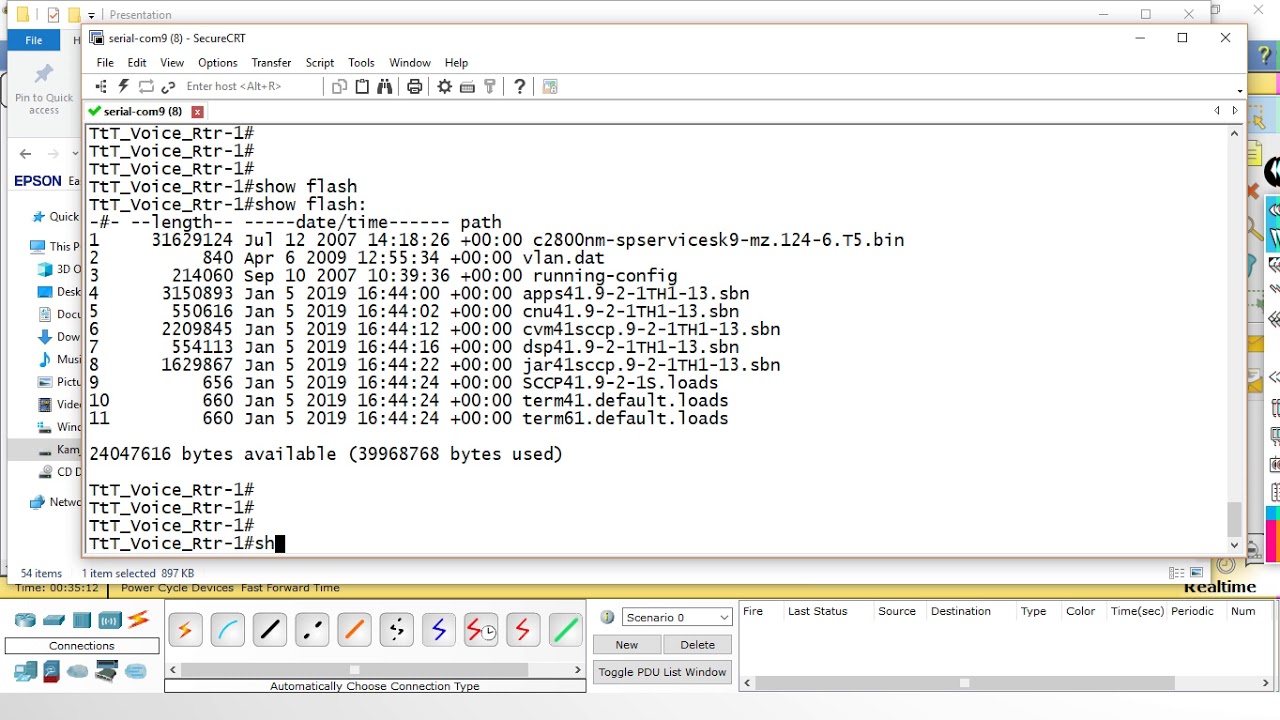Pick the Serial DCE cable with clock
The height and width of the screenshot is (720, 1280).
pyautogui.click(x=481, y=630)
